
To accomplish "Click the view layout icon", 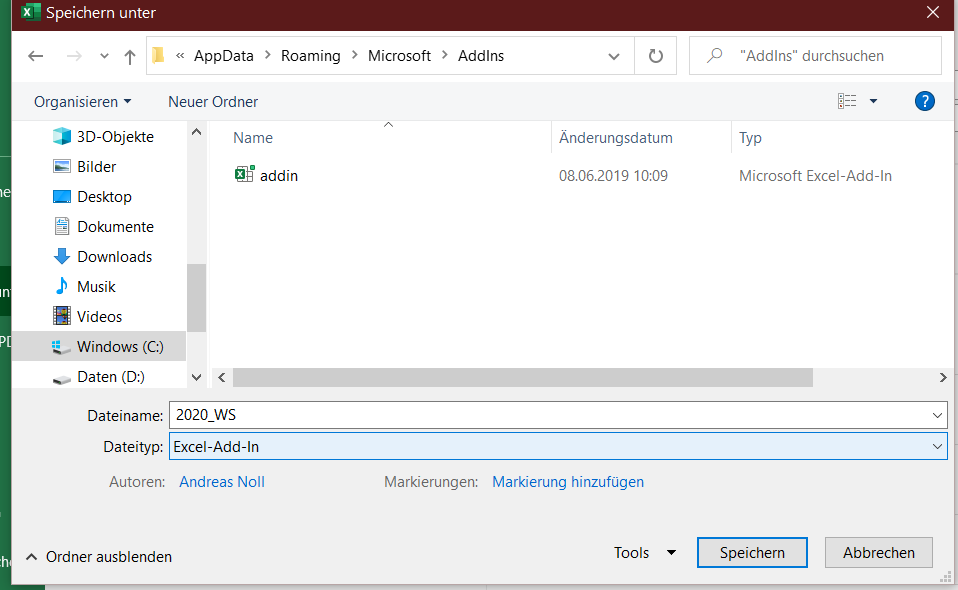I will pos(847,101).
